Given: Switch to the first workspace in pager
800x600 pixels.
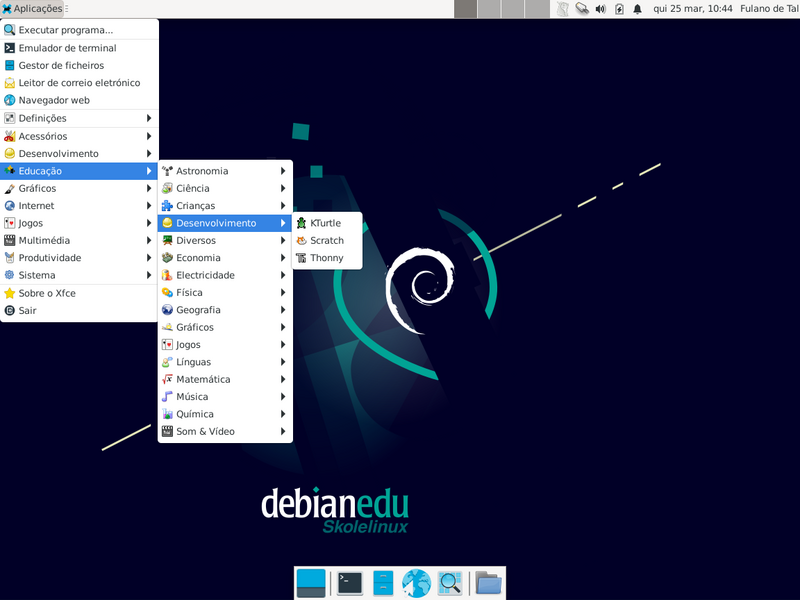Looking at the screenshot, I should [465, 9].
